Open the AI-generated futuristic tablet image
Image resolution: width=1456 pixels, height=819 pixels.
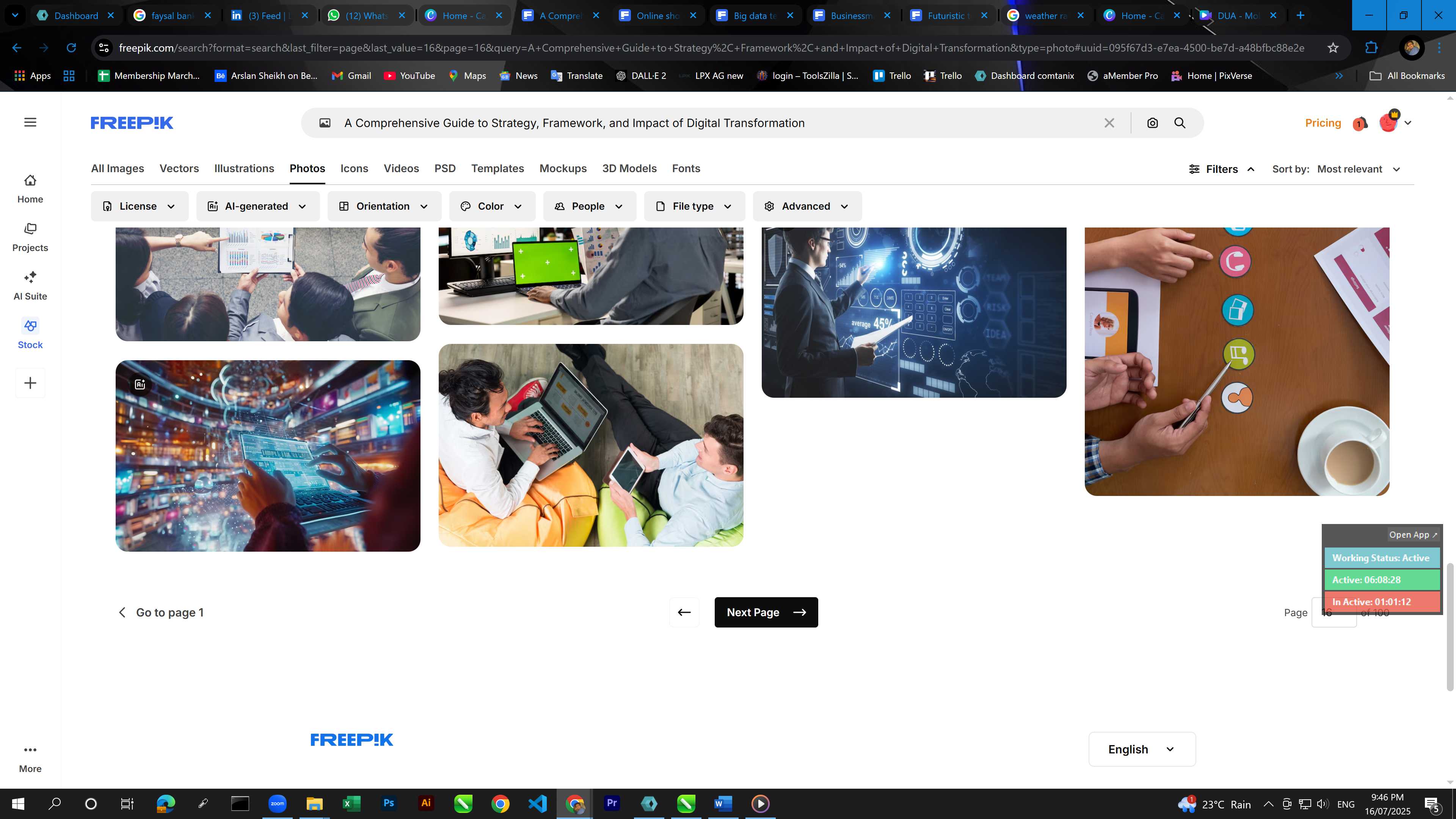[x=268, y=455]
